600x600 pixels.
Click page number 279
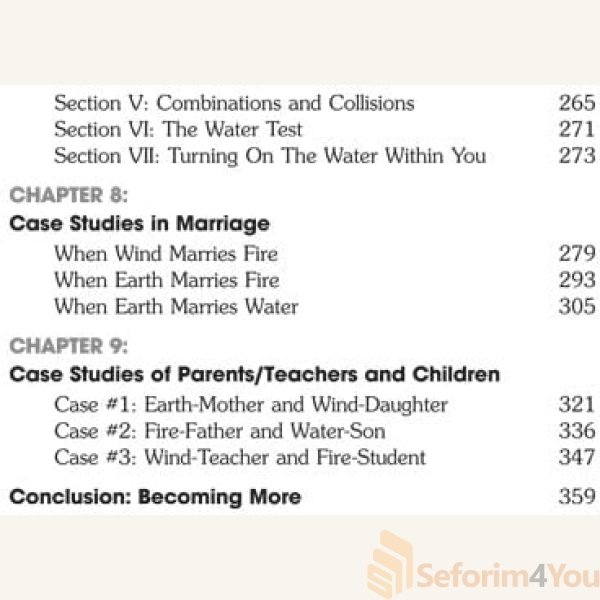point(576,254)
